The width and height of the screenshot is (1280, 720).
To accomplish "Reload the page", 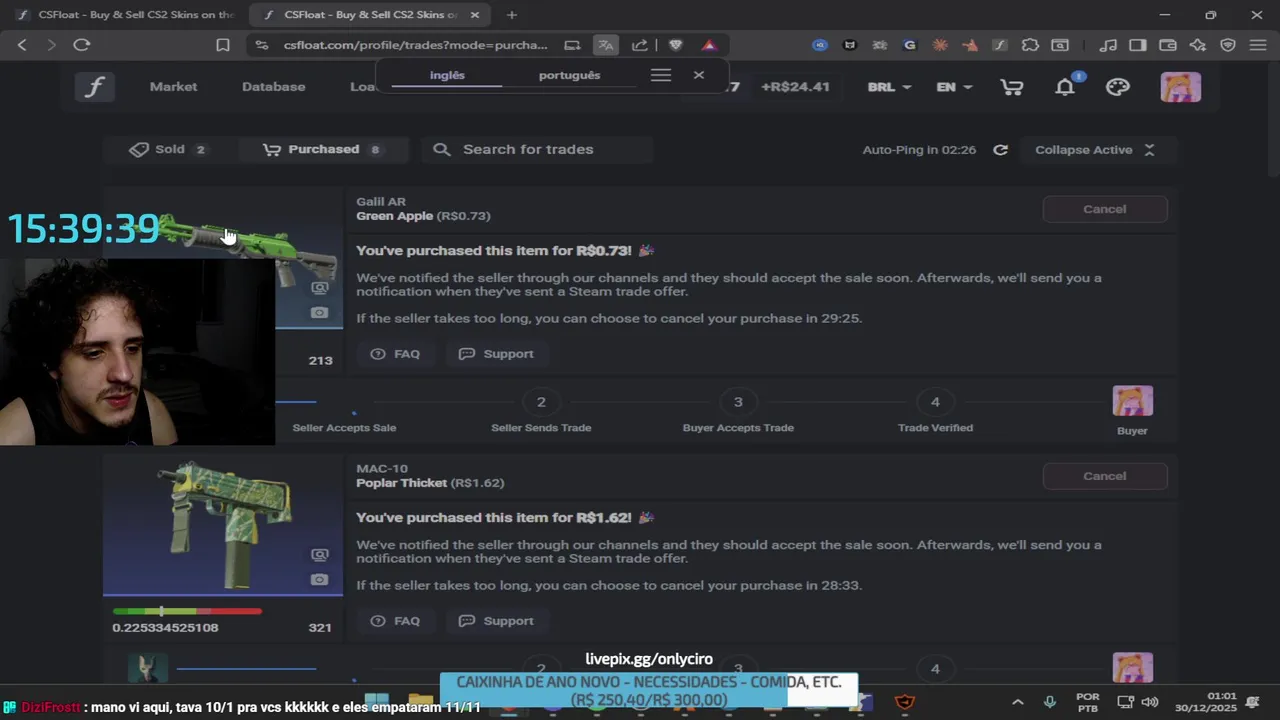I will coord(82,45).
